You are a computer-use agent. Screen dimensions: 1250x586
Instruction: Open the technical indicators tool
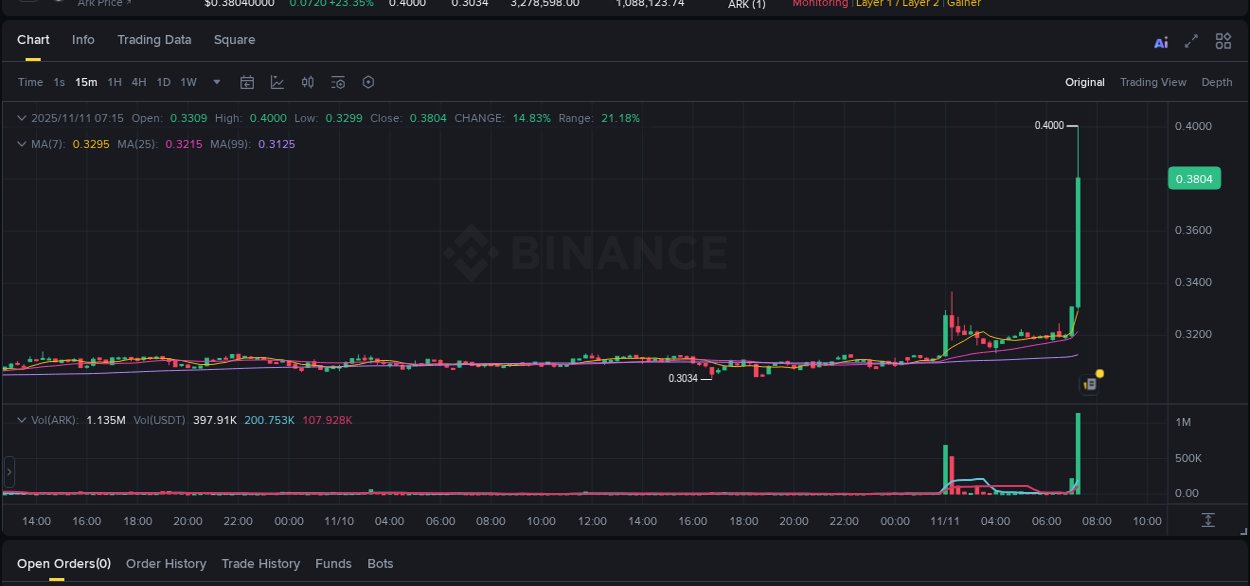point(277,82)
